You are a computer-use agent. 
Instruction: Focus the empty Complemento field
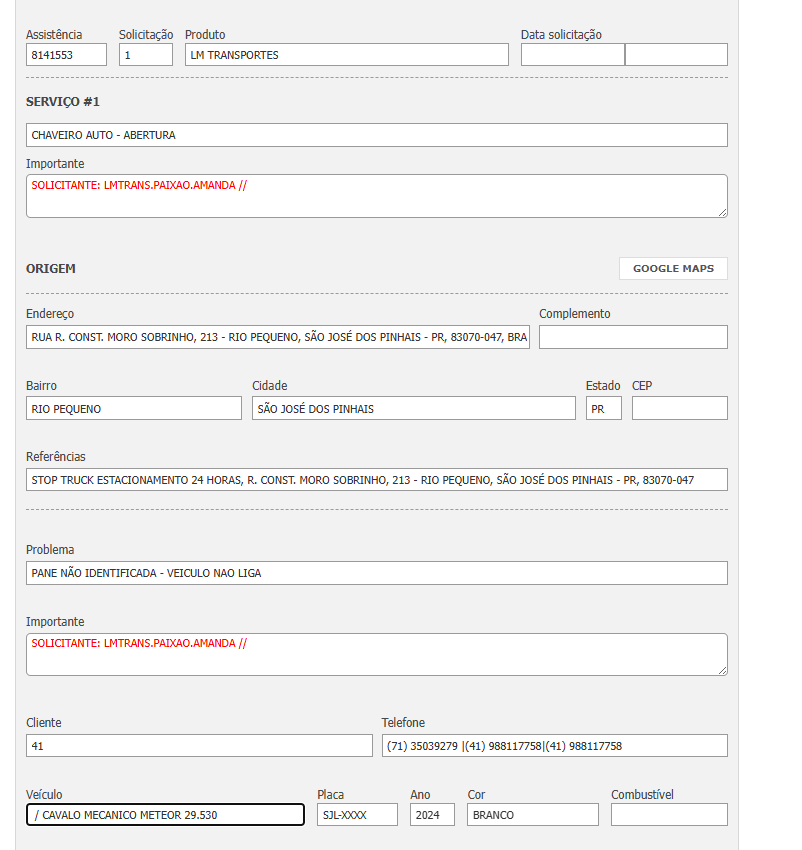pyautogui.click(x=633, y=337)
